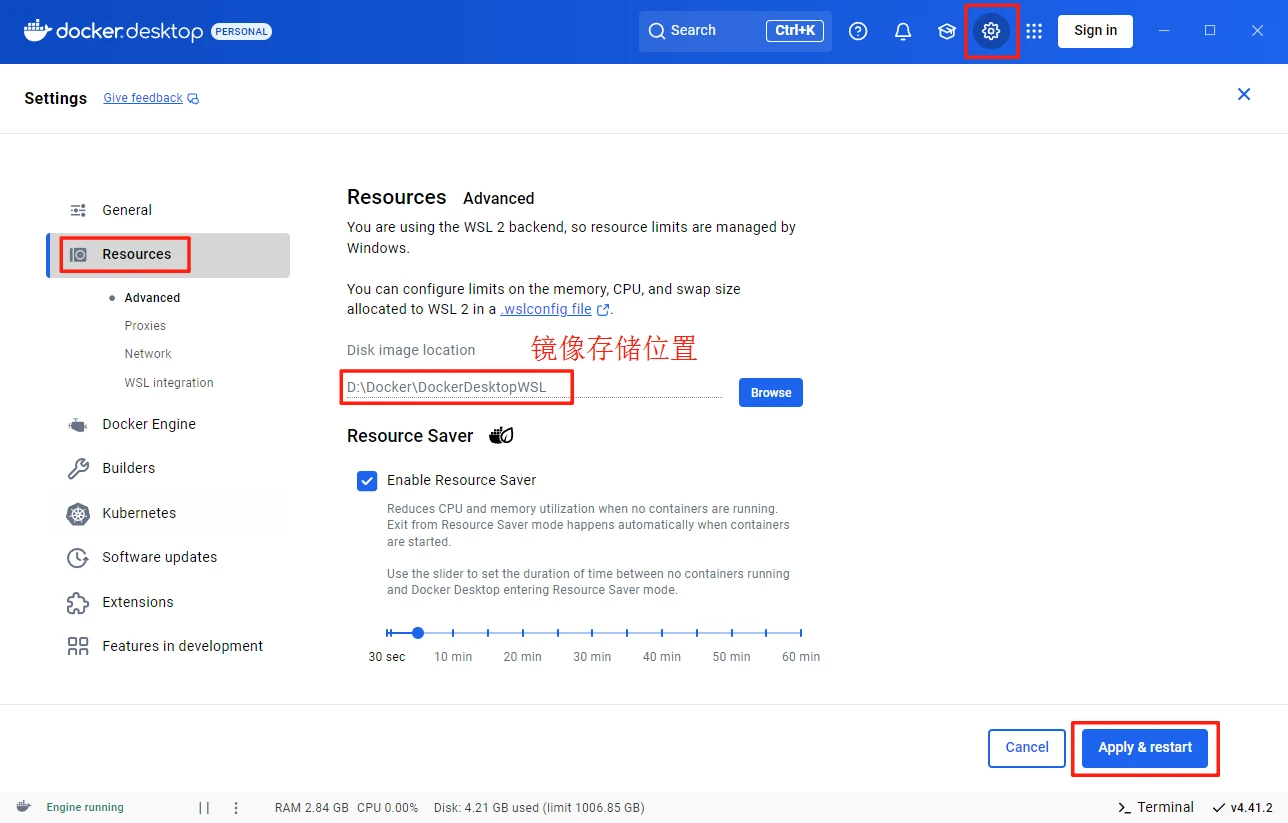This screenshot has height=823, width=1288.
Task: Click the Builders wrench icon
Action: pyautogui.click(x=78, y=468)
